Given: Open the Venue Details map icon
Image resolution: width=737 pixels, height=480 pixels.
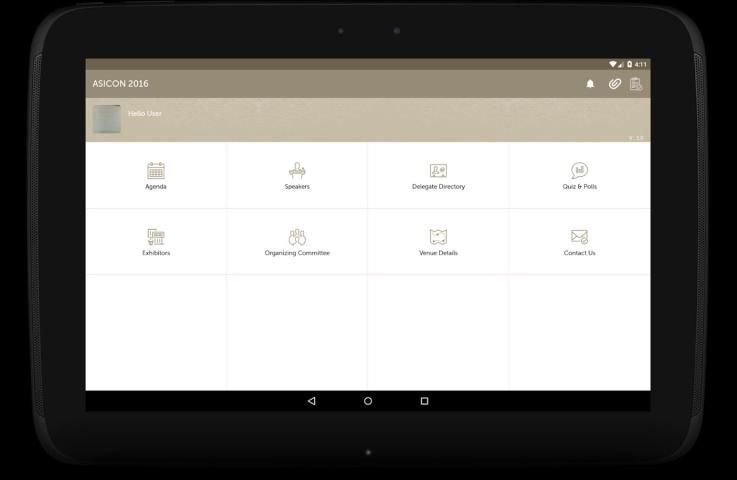Looking at the screenshot, I should (x=438, y=237).
